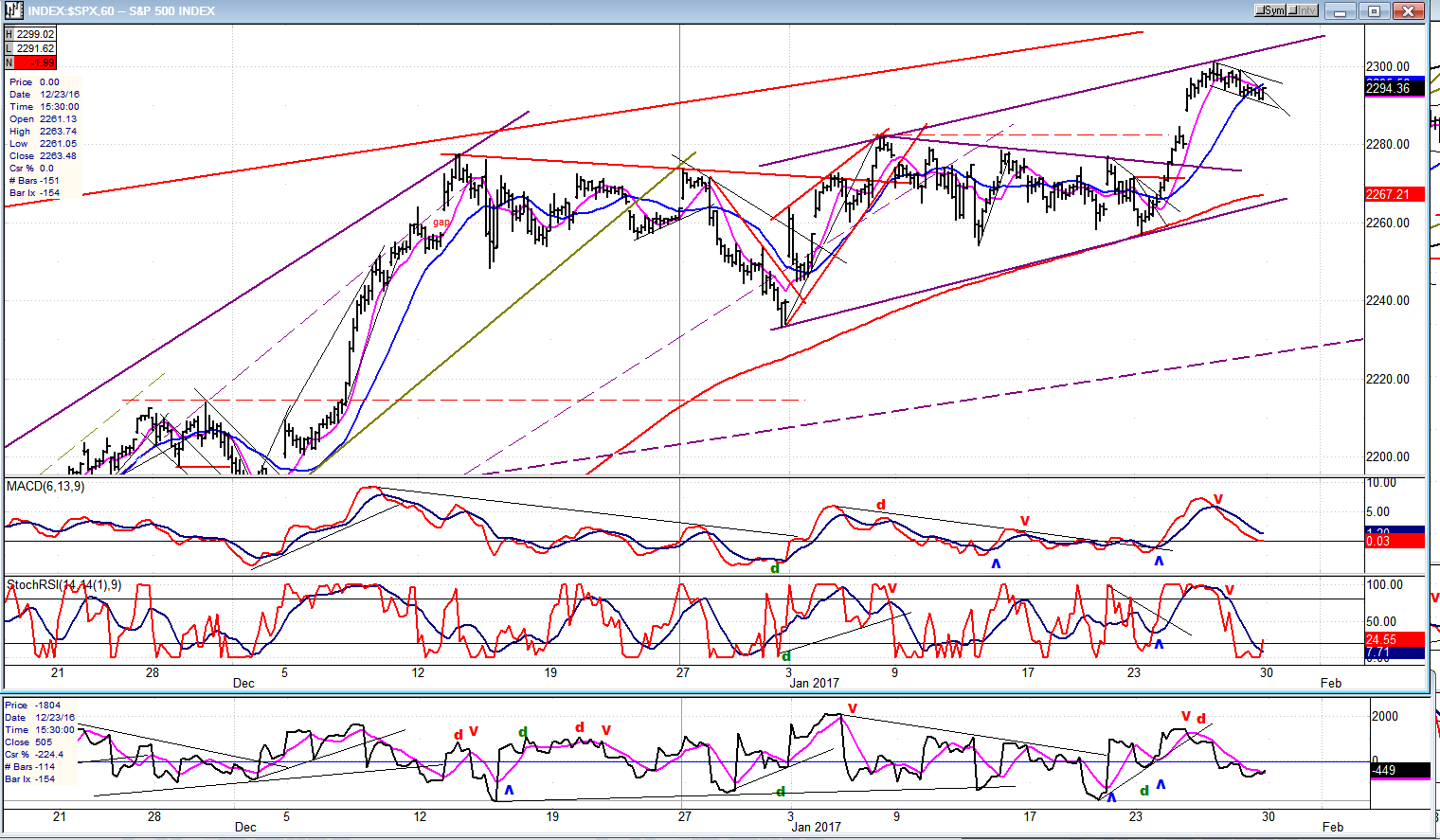Viewport: 1440px width, 840px height.
Task: Click the 'Jan 2017' label on upper time axis
Action: tap(815, 683)
